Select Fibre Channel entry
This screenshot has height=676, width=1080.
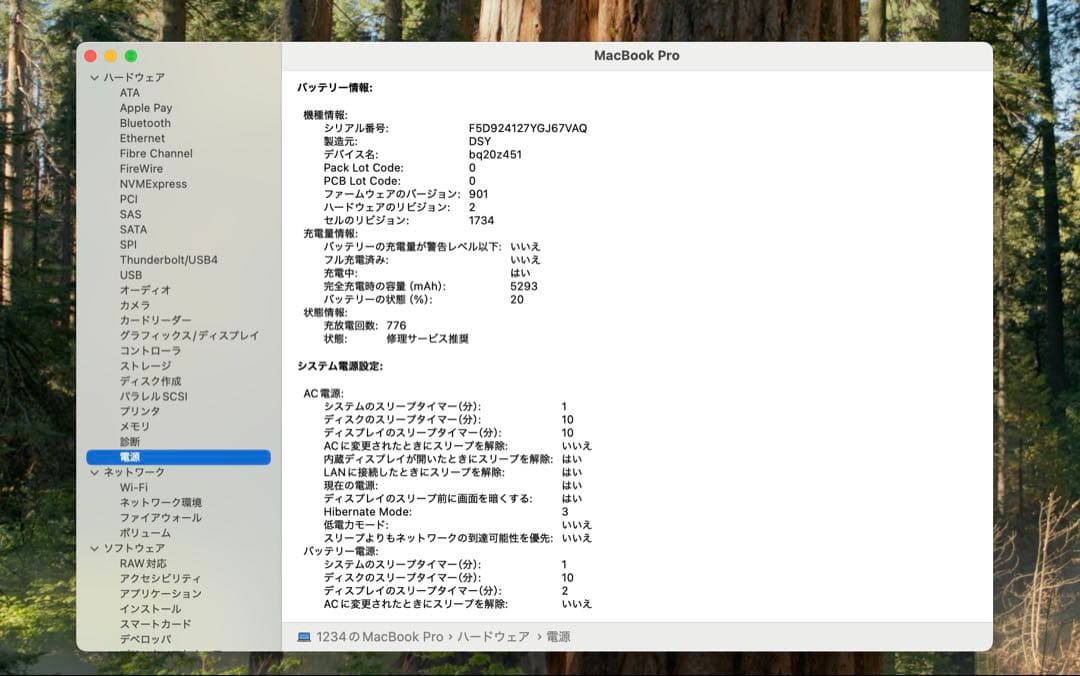tap(156, 154)
